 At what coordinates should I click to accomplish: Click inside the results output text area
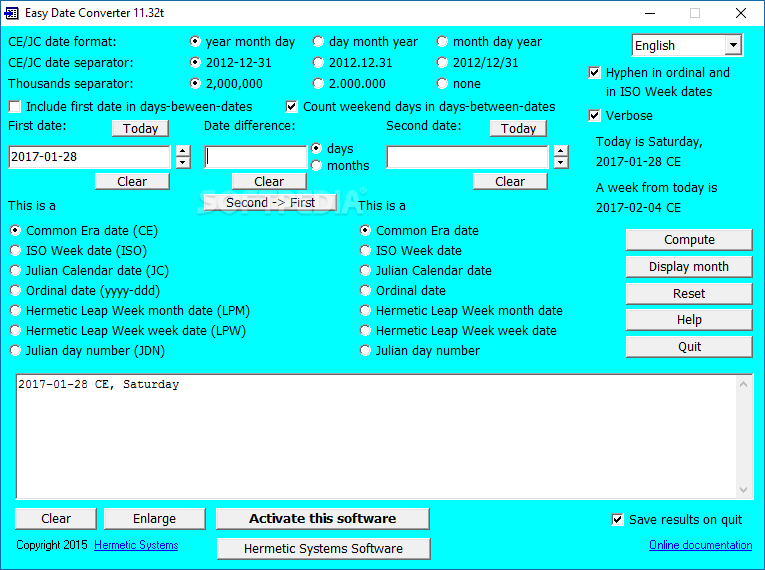(x=377, y=437)
